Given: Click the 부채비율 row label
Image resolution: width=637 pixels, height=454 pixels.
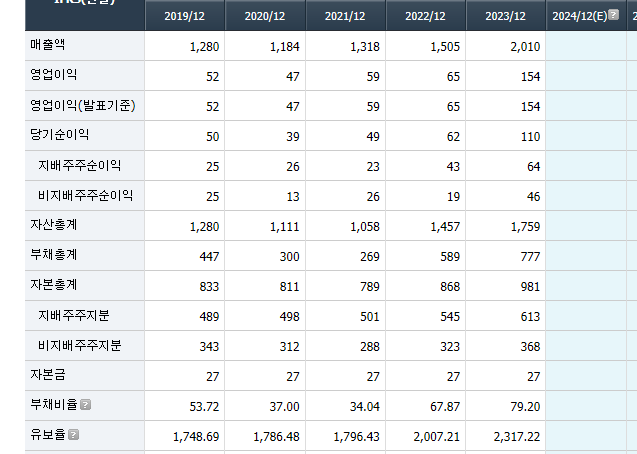Looking at the screenshot, I should click(54, 404).
